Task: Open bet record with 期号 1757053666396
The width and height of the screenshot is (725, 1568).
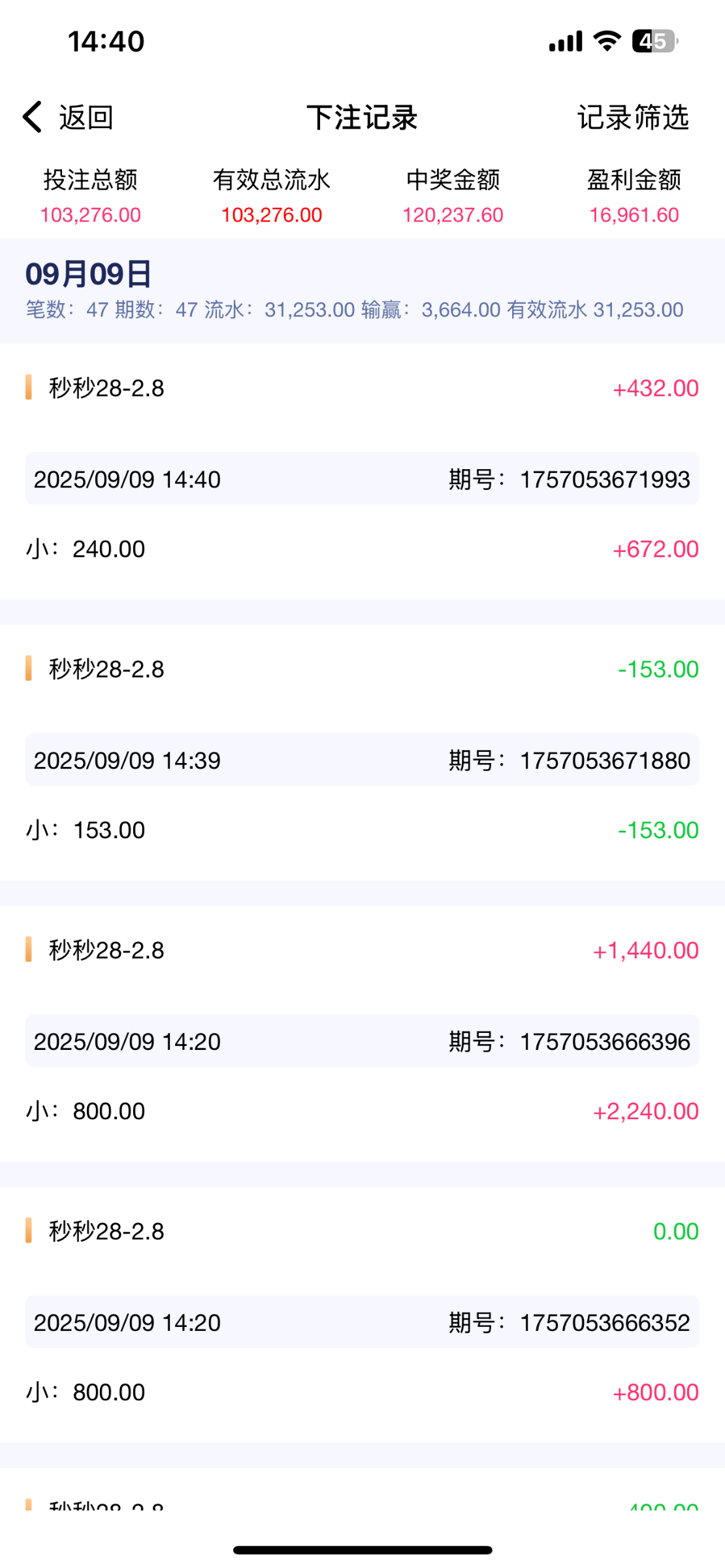Action: (362, 1041)
